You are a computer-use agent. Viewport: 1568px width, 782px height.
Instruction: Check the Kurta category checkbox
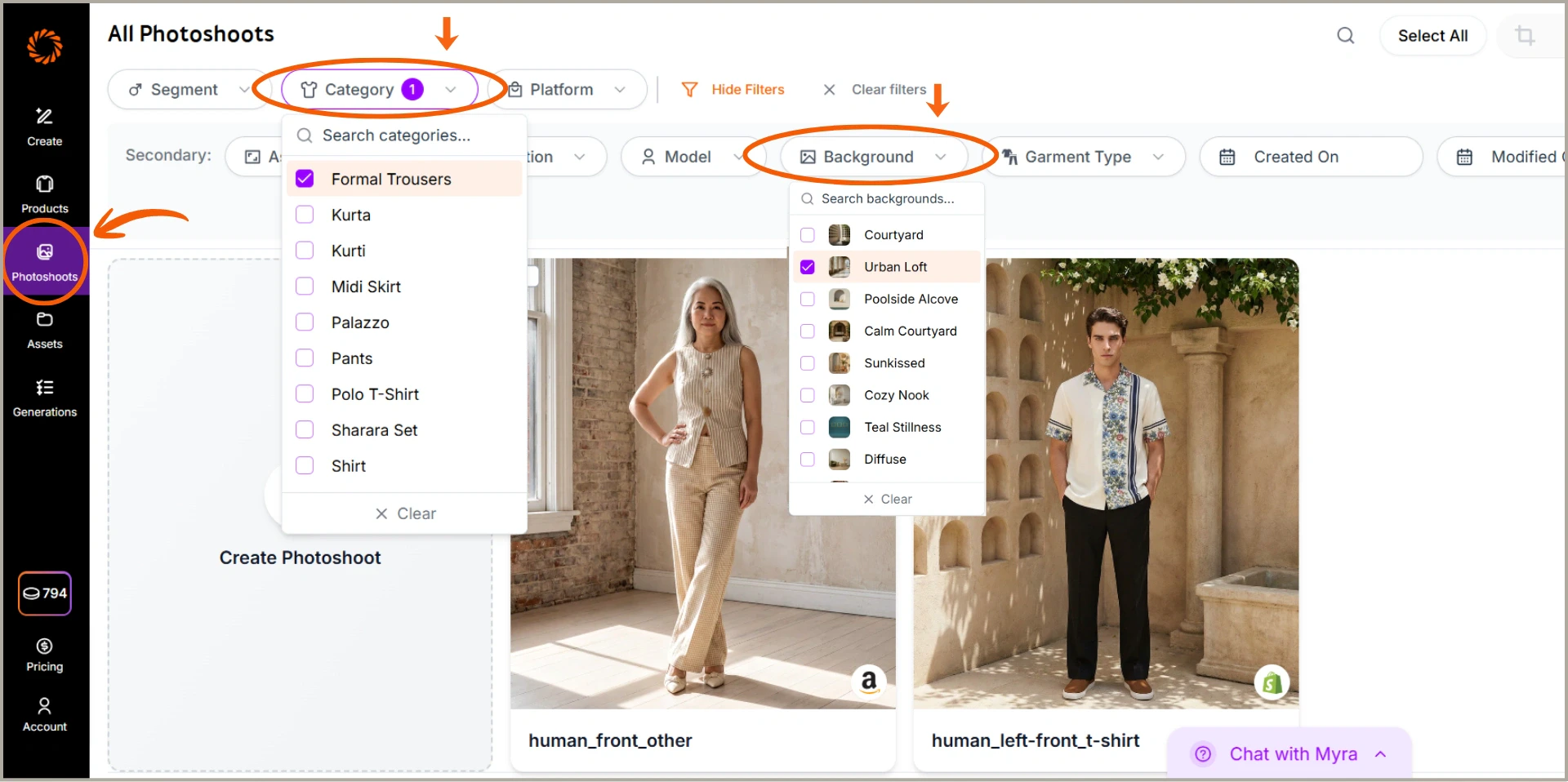305,215
